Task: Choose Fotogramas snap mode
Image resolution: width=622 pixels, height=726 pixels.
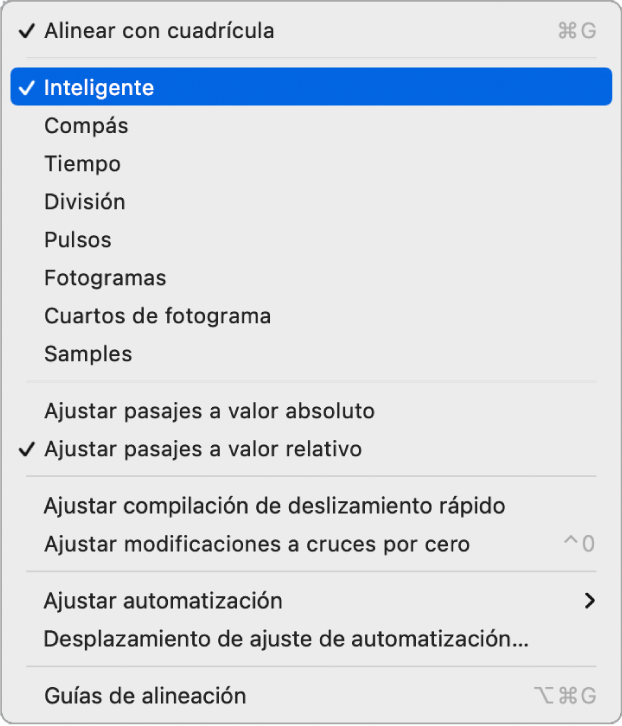Action: point(105,278)
